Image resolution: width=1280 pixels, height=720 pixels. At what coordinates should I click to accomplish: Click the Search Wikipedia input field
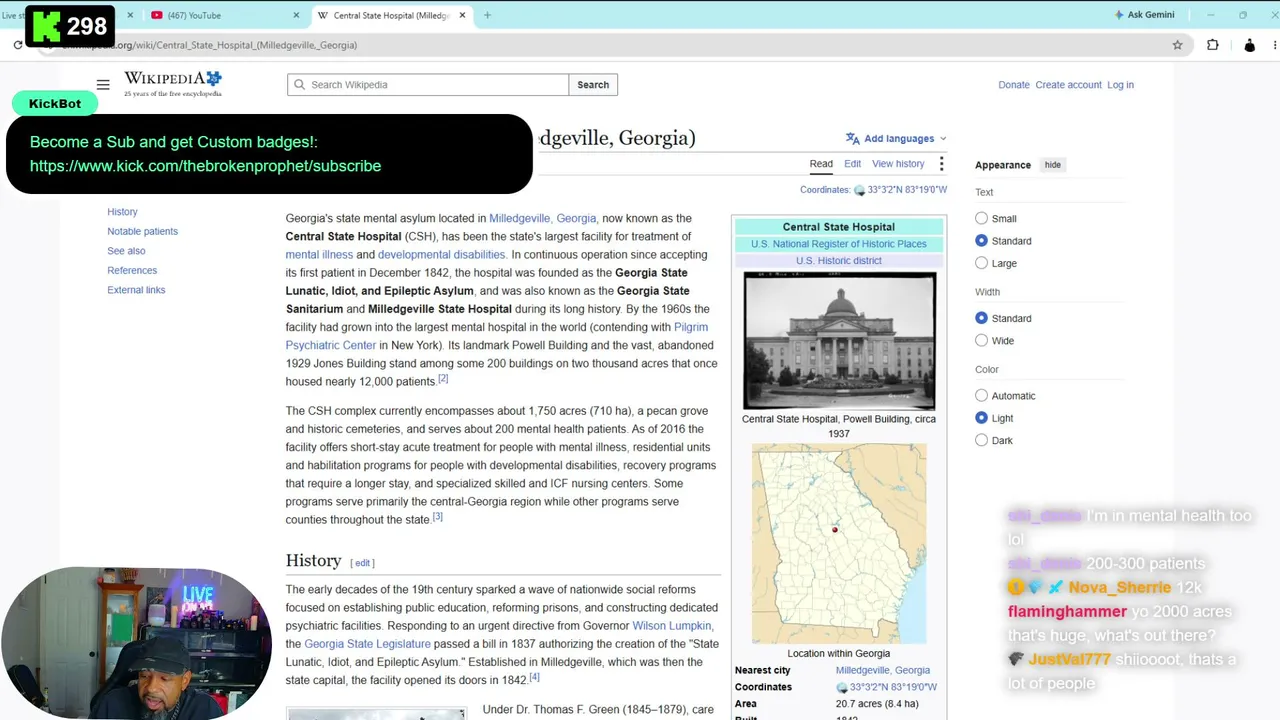point(428,85)
